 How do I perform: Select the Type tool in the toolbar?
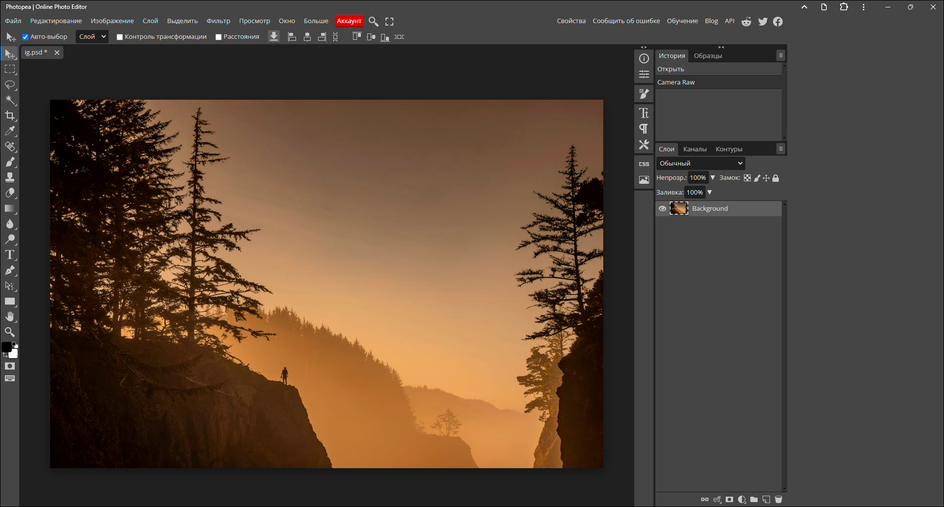point(10,255)
